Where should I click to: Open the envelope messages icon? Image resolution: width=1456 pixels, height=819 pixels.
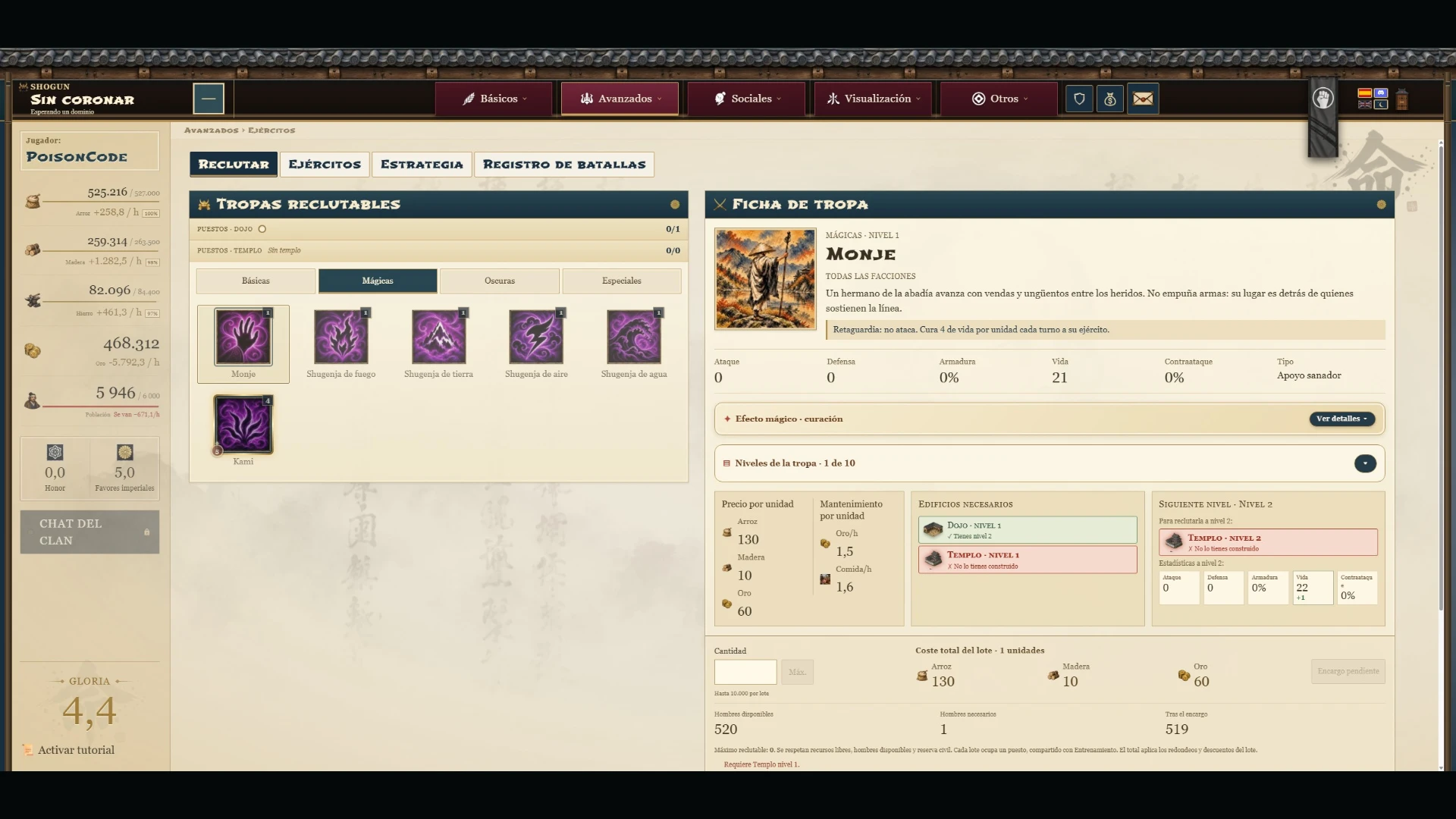[1143, 99]
